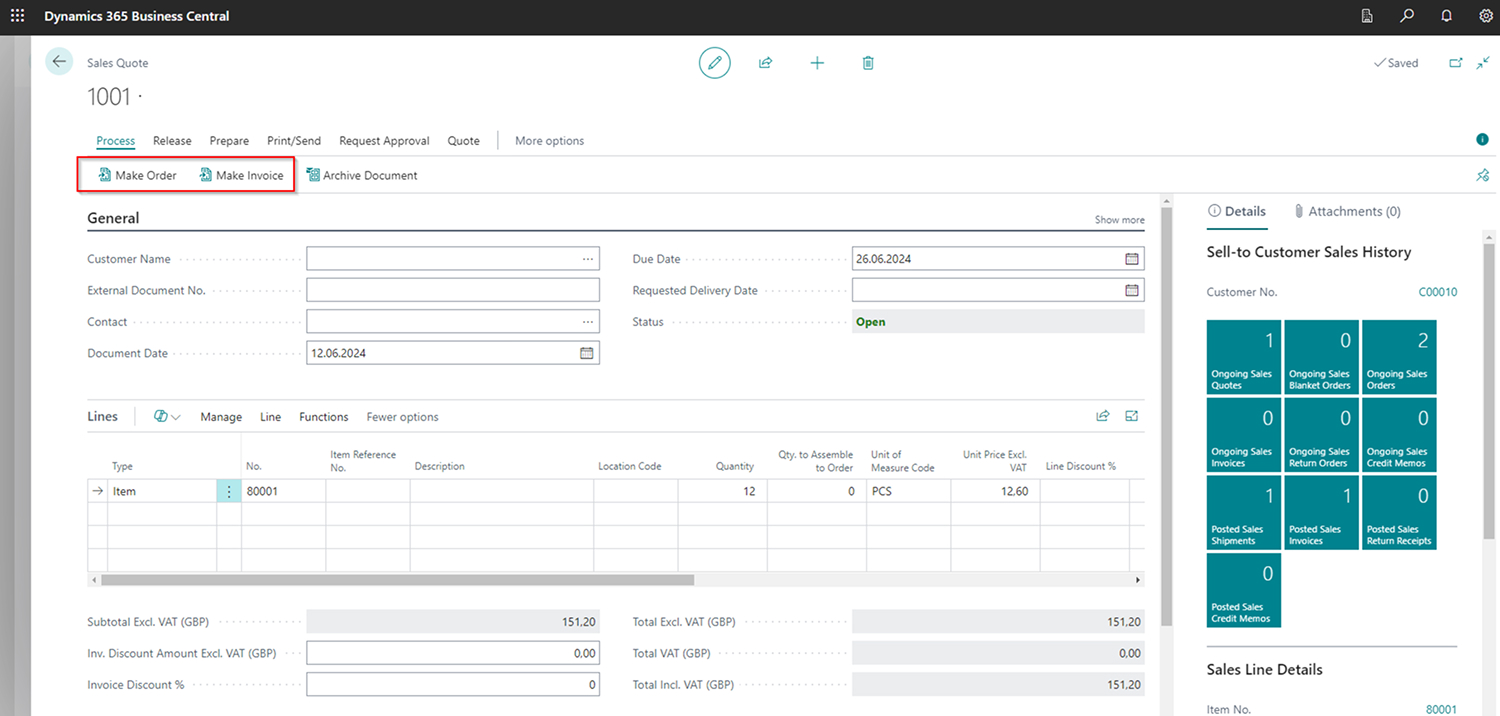Screen dimensions: 1500x716
Task: Click the Quantity cell 12
Action: [x=722, y=491]
